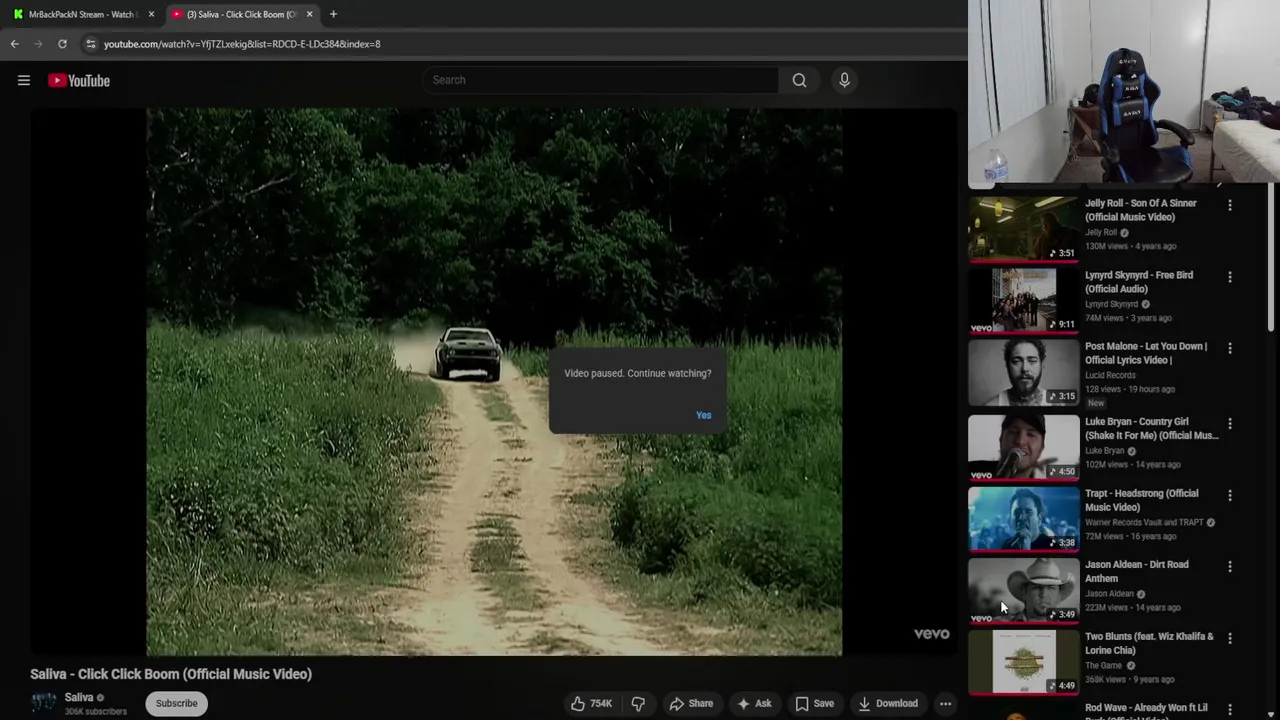Screen dimensions: 1280x720
Task: Switch to the MrBackPackN Stream tab
Action: pos(81,14)
